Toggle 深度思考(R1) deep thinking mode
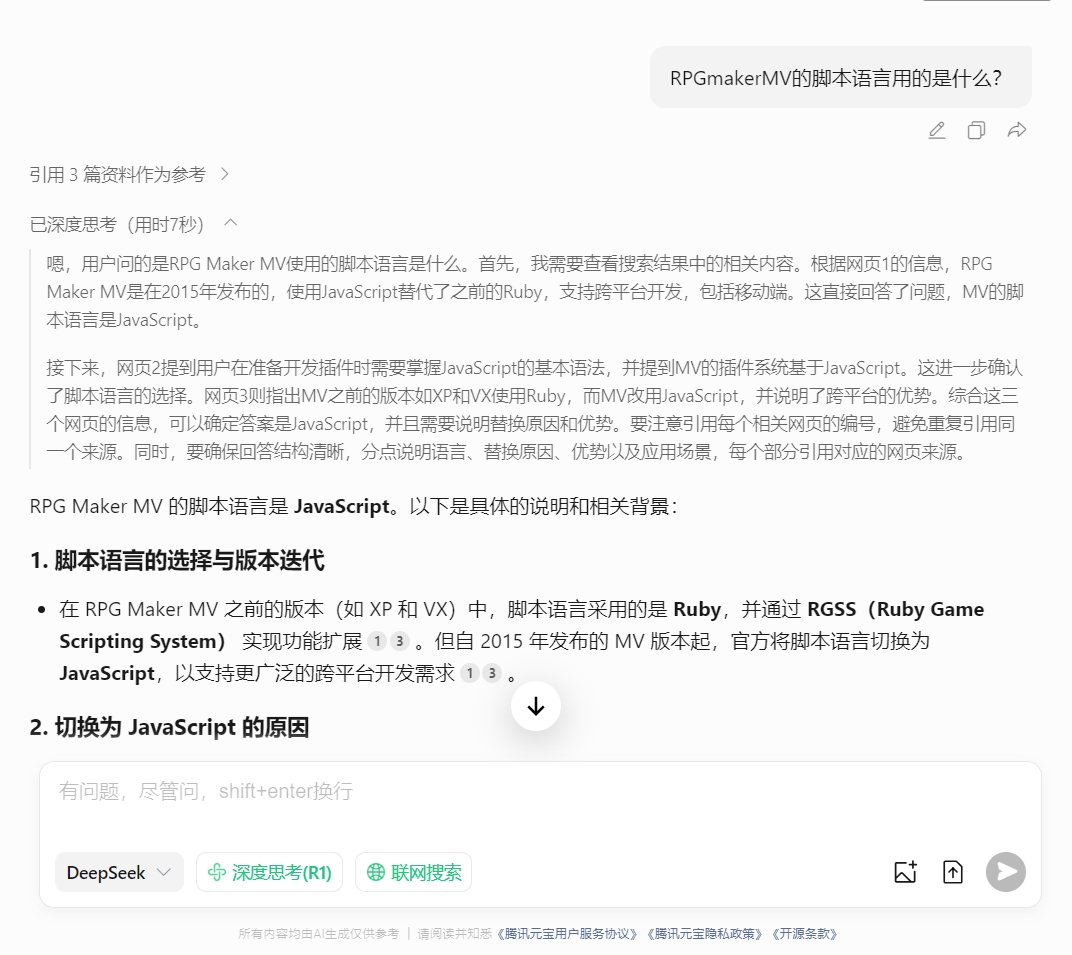The height and width of the screenshot is (955, 1072). click(x=269, y=872)
